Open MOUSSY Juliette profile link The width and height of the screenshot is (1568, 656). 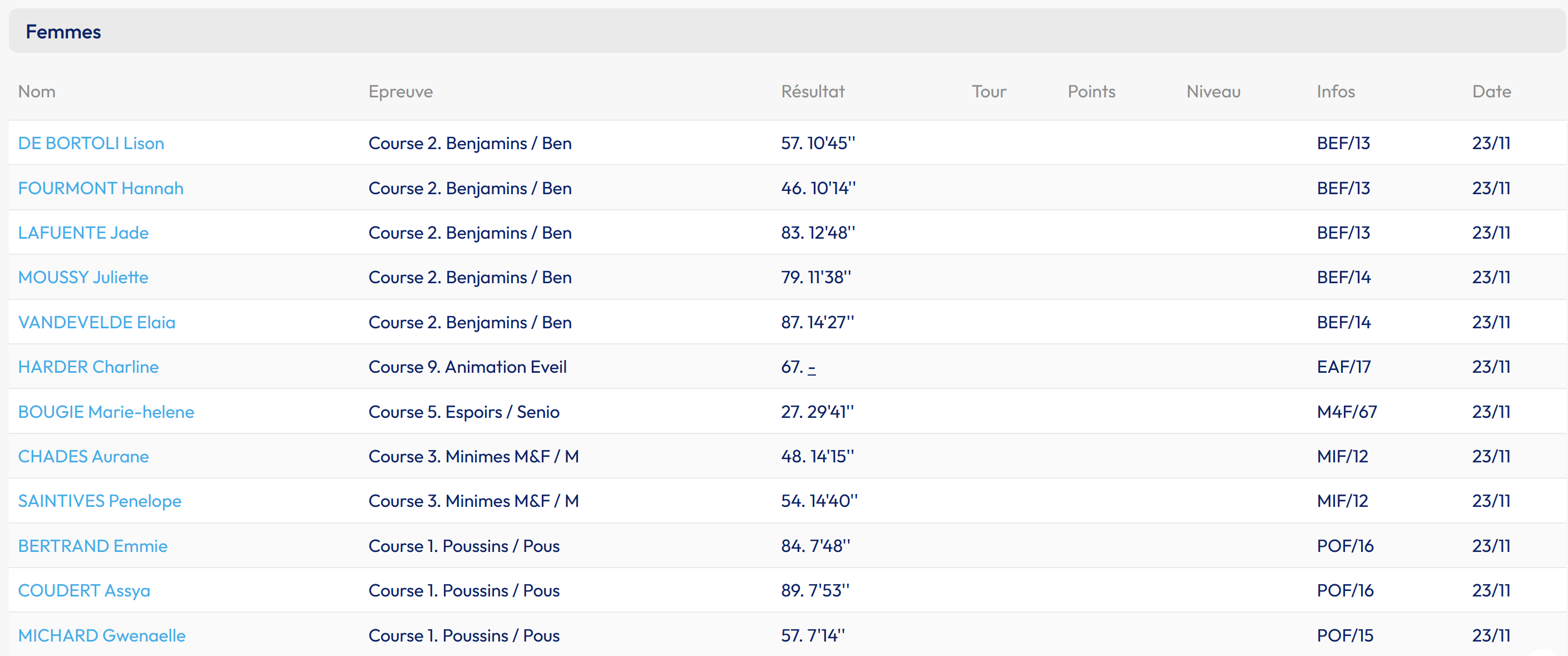pyautogui.click(x=83, y=277)
